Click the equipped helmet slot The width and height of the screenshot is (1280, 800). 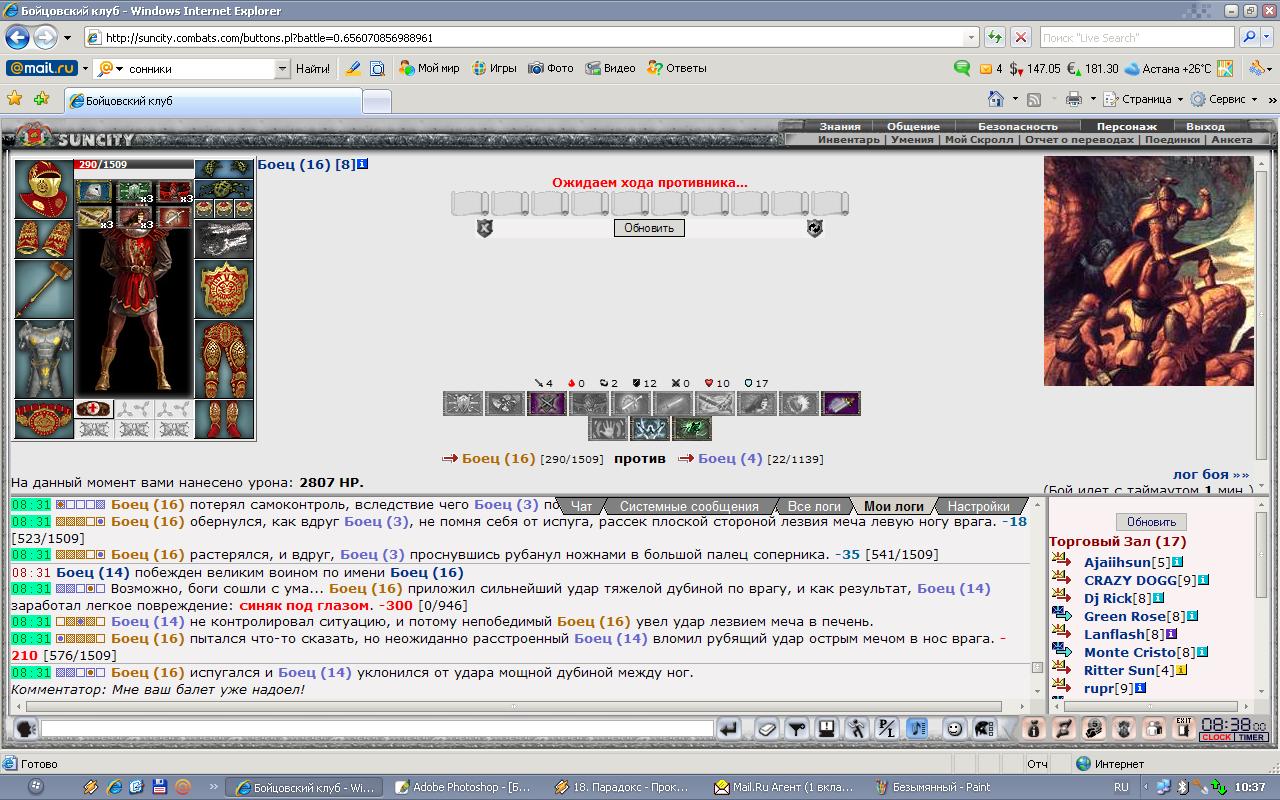[43, 189]
